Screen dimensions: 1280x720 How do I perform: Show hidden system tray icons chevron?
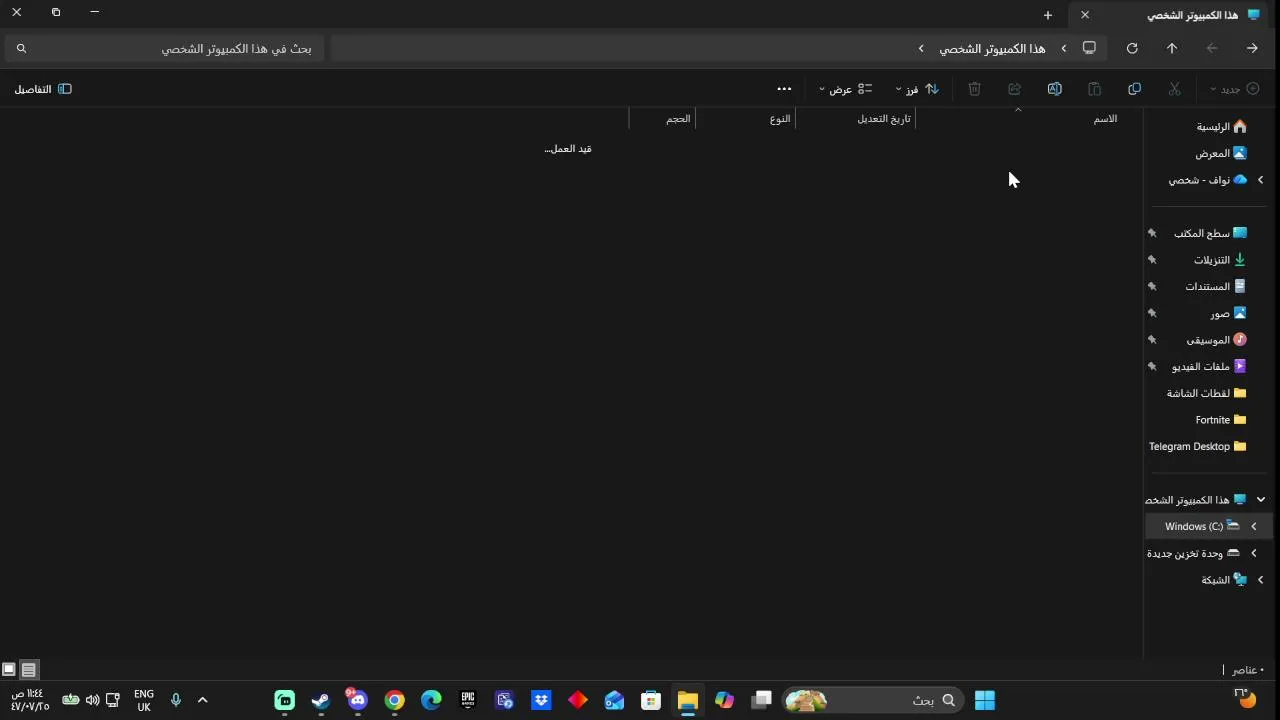[203, 700]
